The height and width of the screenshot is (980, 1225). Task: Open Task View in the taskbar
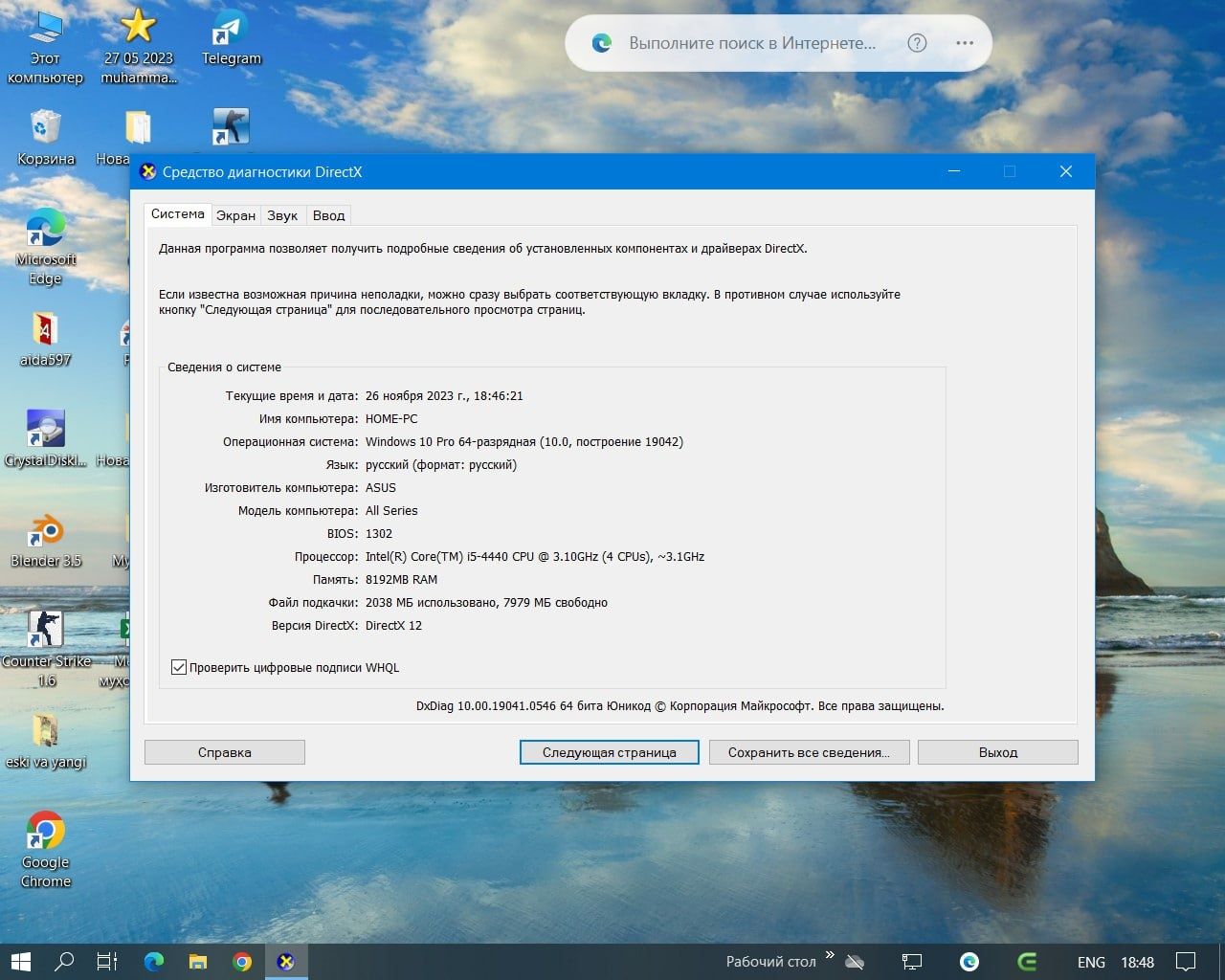point(107,962)
